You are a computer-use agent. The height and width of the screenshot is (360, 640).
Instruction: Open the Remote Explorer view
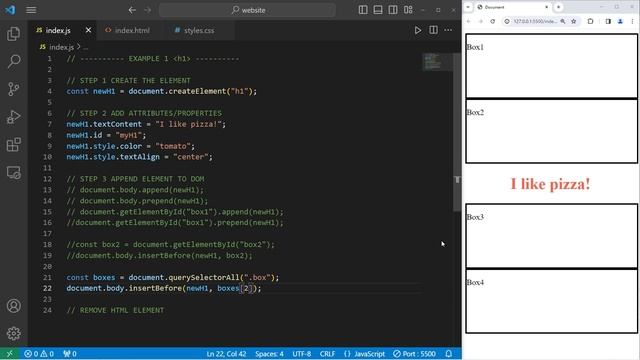pos(13,172)
